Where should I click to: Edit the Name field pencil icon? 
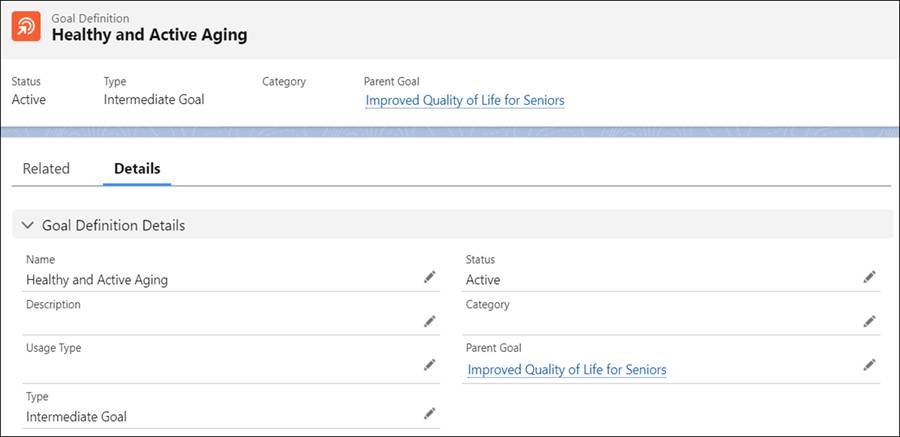click(x=429, y=277)
